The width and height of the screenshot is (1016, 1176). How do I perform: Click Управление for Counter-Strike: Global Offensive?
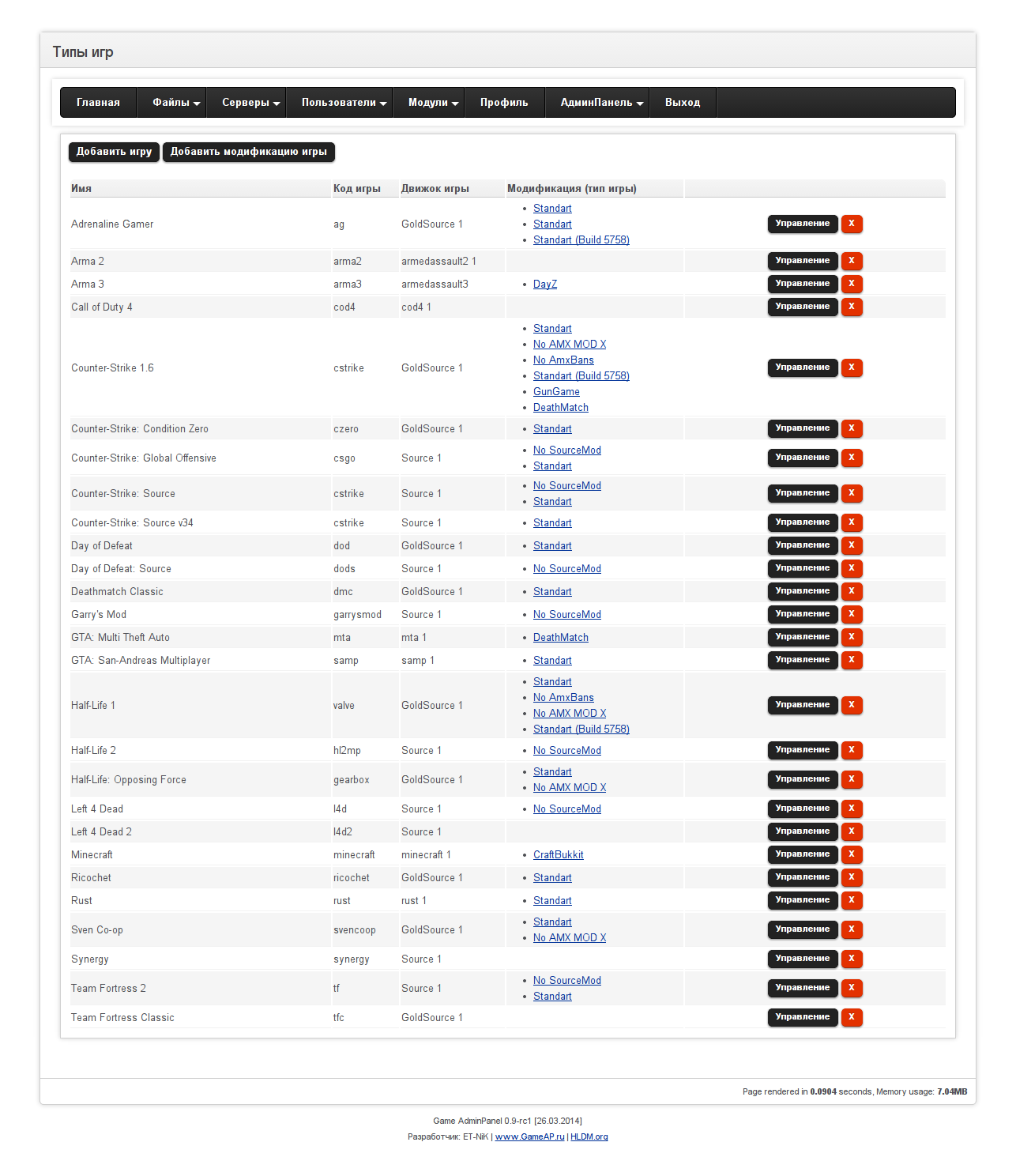tap(803, 458)
